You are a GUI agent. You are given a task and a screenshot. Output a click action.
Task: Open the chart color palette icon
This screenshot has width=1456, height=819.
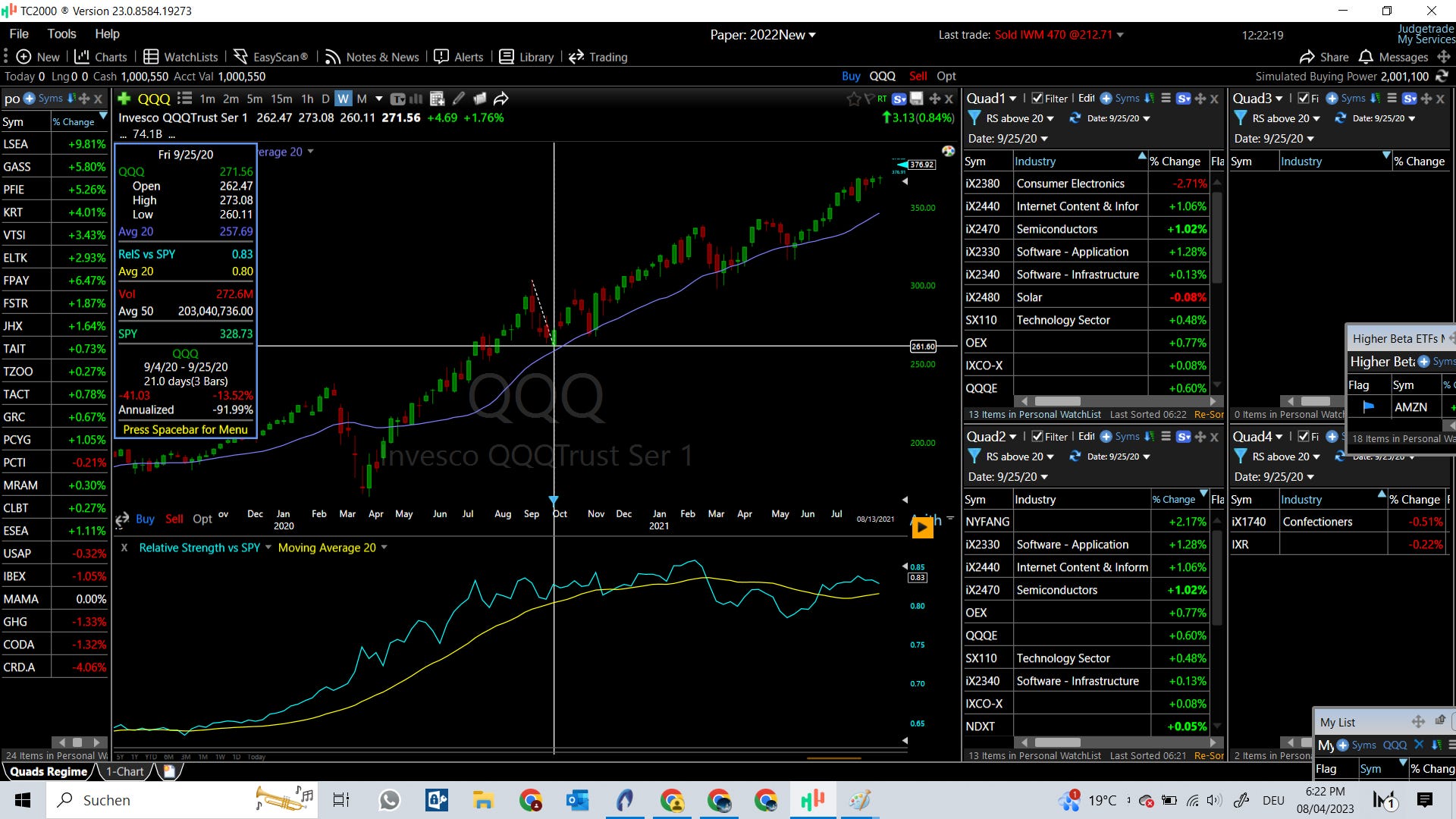(x=948, y=151)
